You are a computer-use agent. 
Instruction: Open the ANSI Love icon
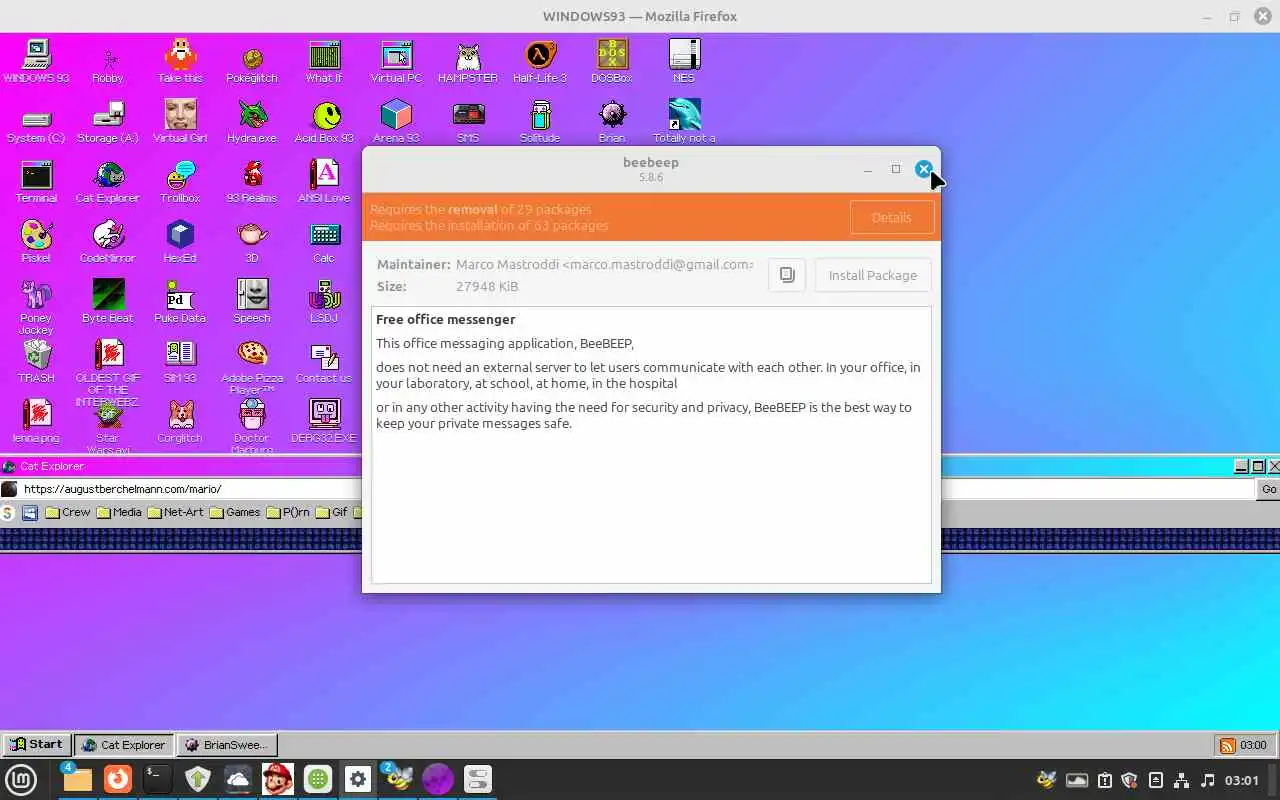pyautogui.click(x=324, y=181)
